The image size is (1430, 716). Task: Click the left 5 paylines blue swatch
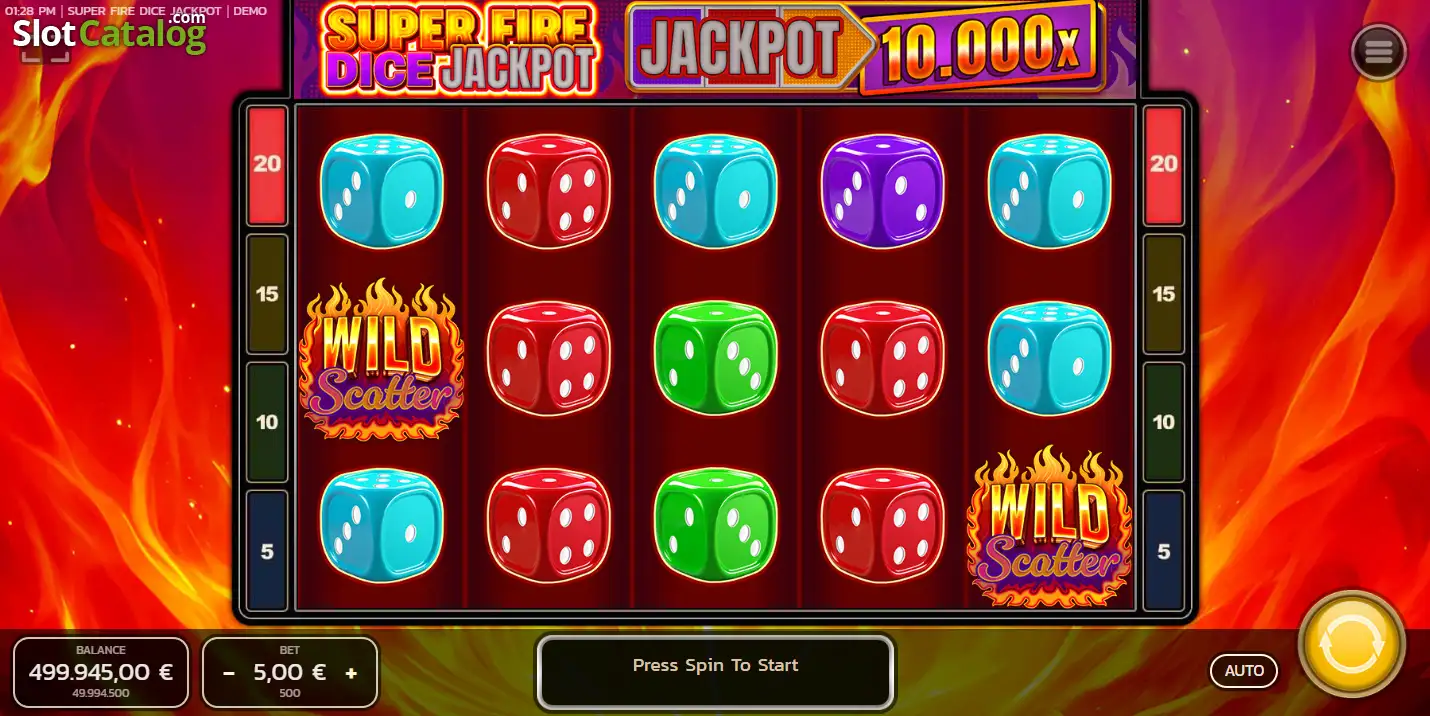click(x=267, y=550)
